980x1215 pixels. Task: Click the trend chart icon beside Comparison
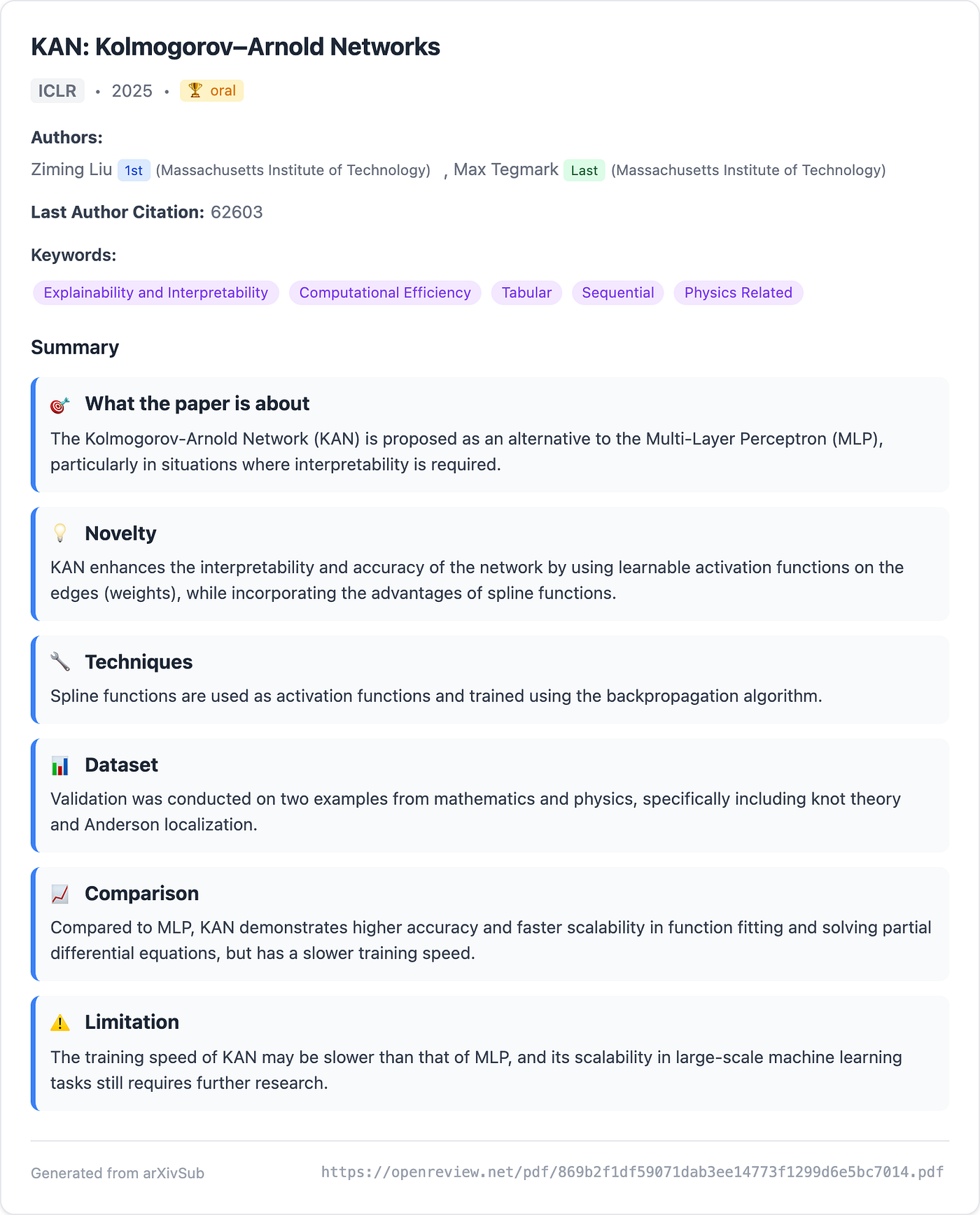tap(60, 894)
